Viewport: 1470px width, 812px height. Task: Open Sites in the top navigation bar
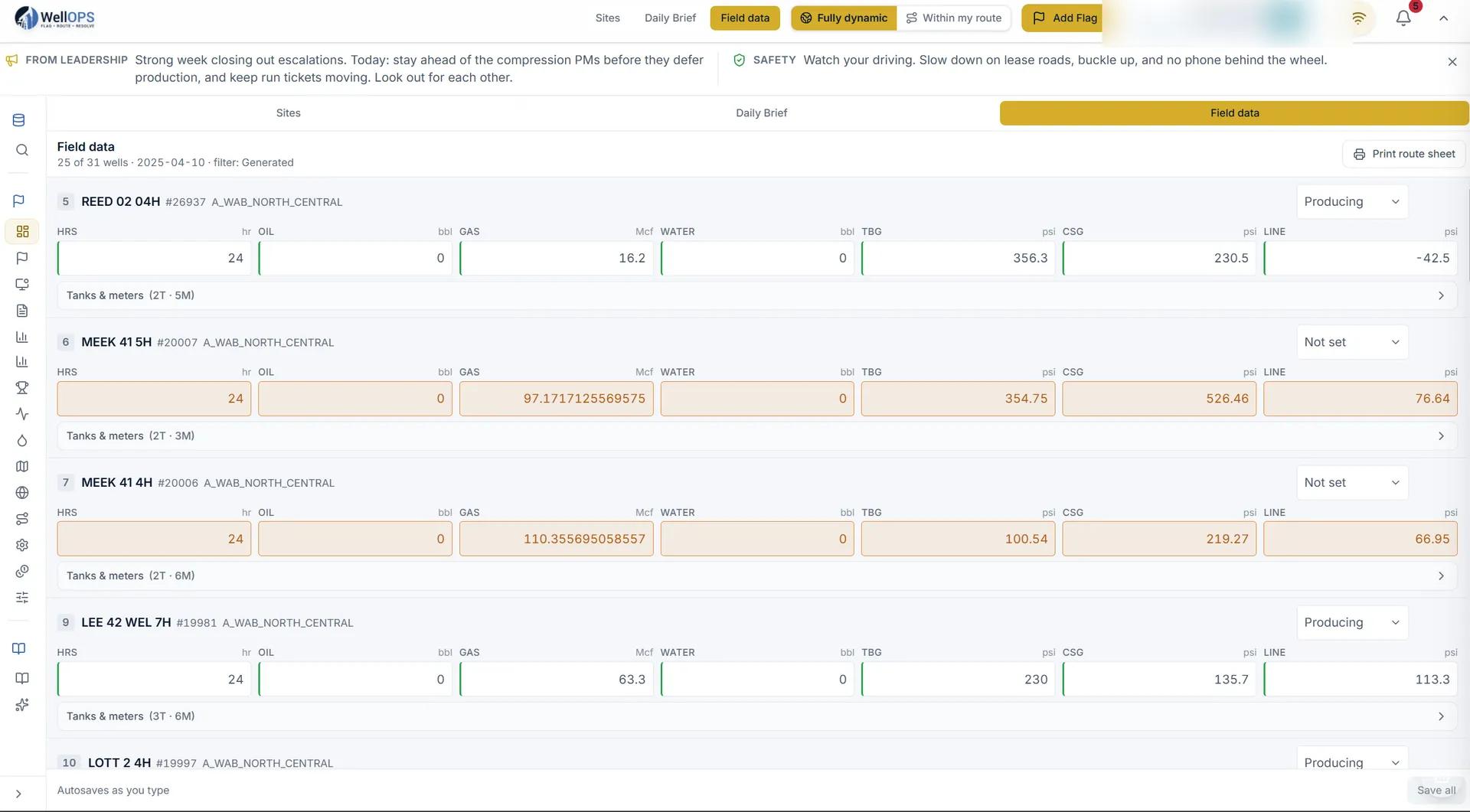point(607,18)
